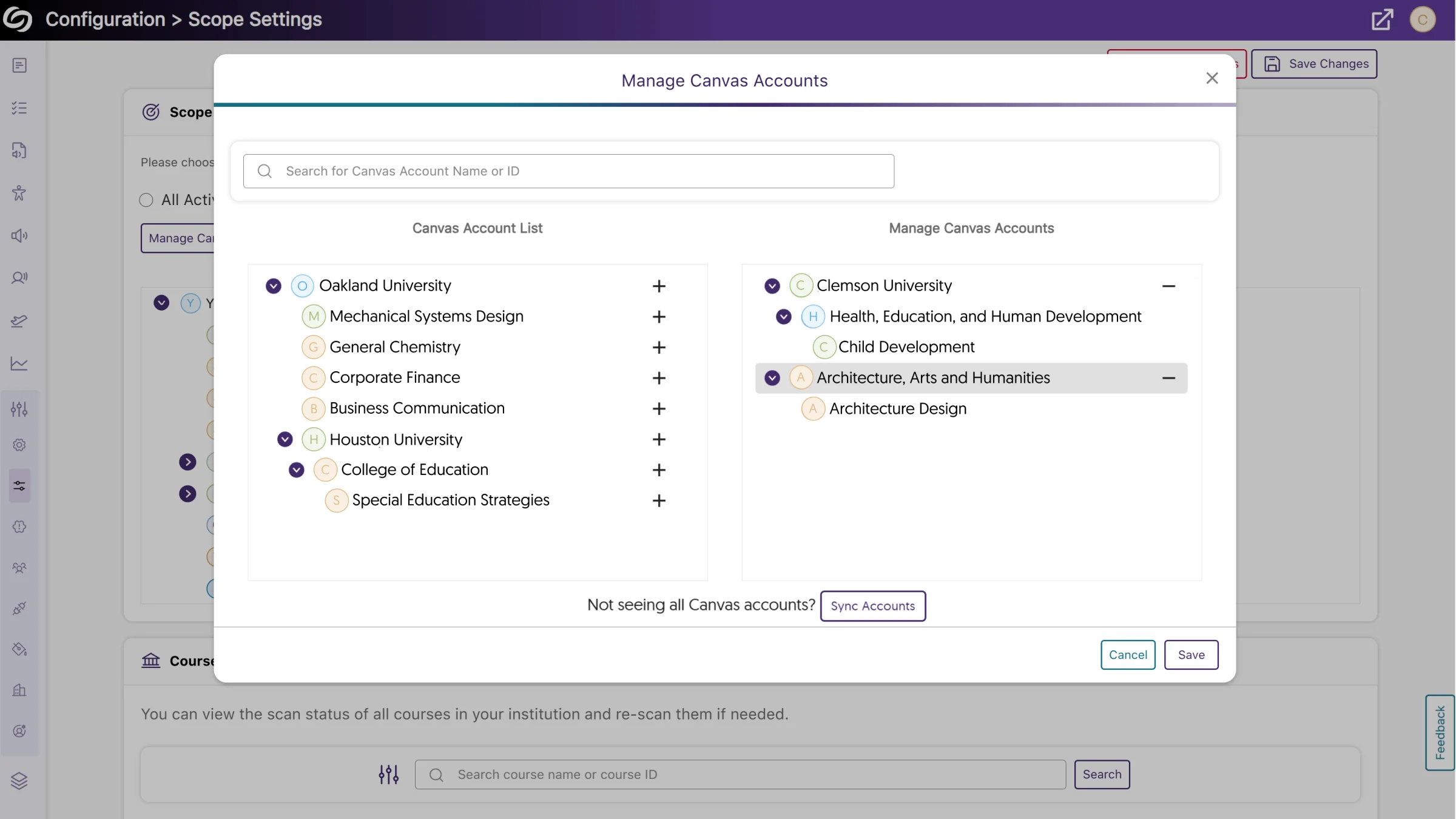Screen dimensions: 1456x819
Task: Expand first collapsed node in background scope tree
Action: pyautogui.click(x=188, y=462)
